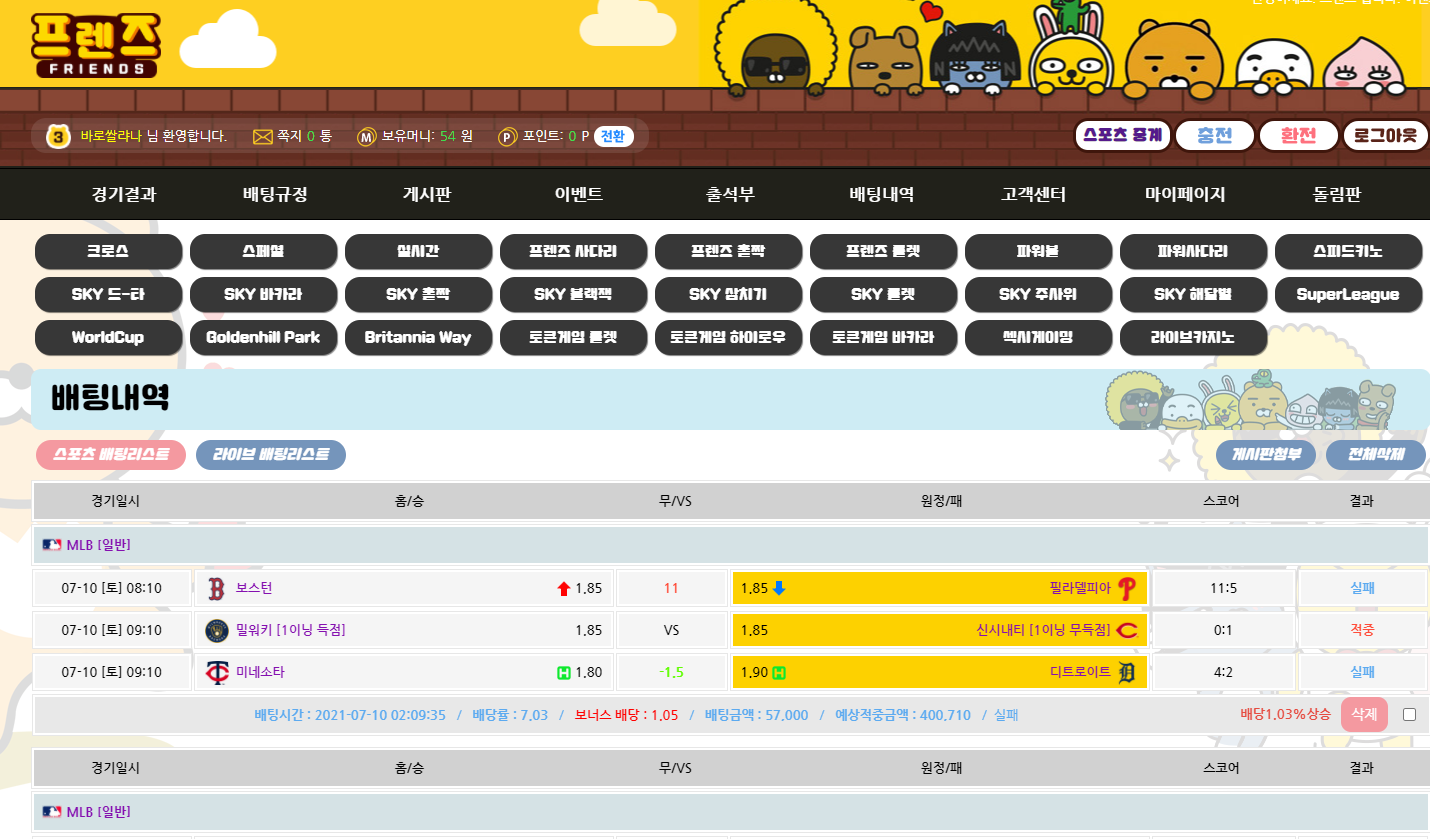Click the Minnesota Twins team logo
The width and height of the screenshot is (1430, 839).
pyautogui.click(x=216, y=672)
